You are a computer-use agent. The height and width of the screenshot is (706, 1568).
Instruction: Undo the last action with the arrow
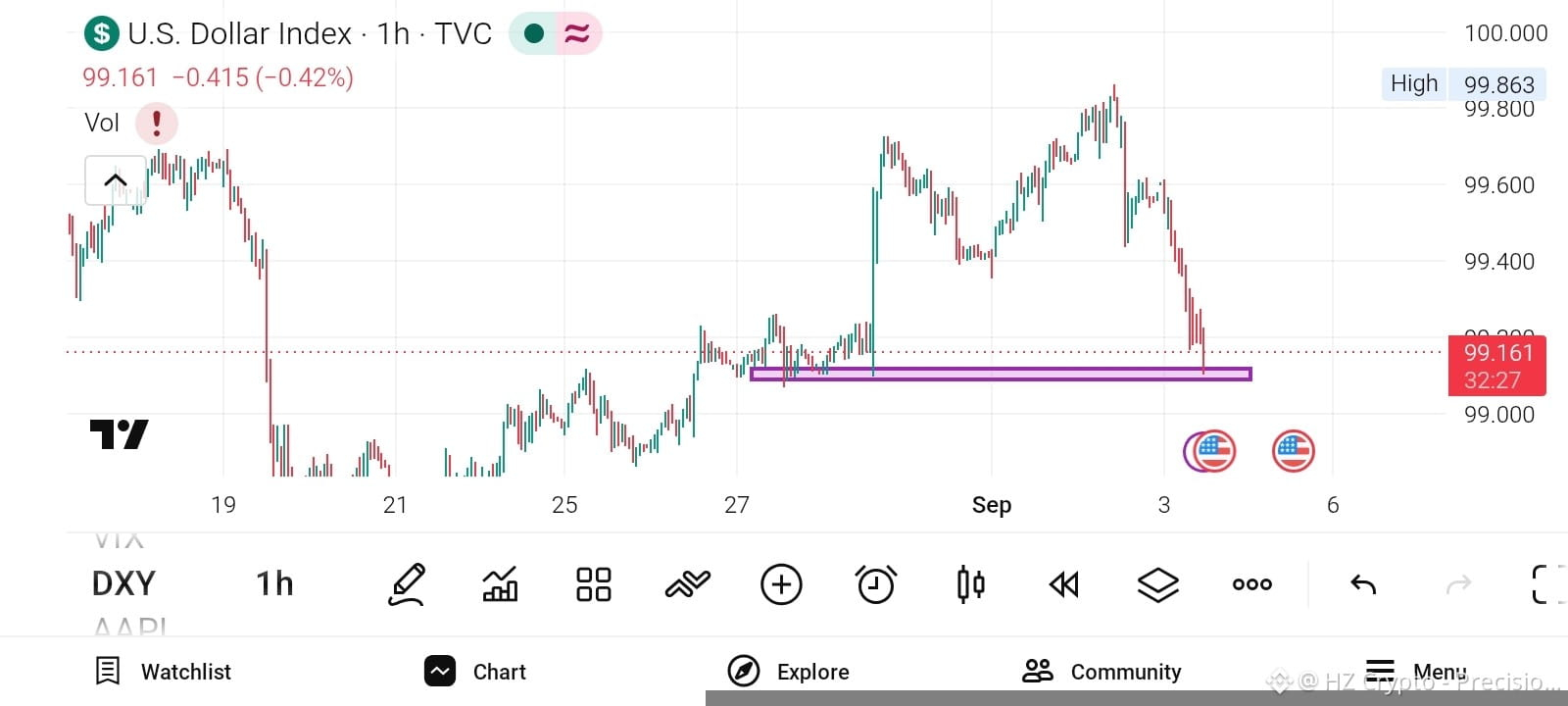[x=1363, y=584]
